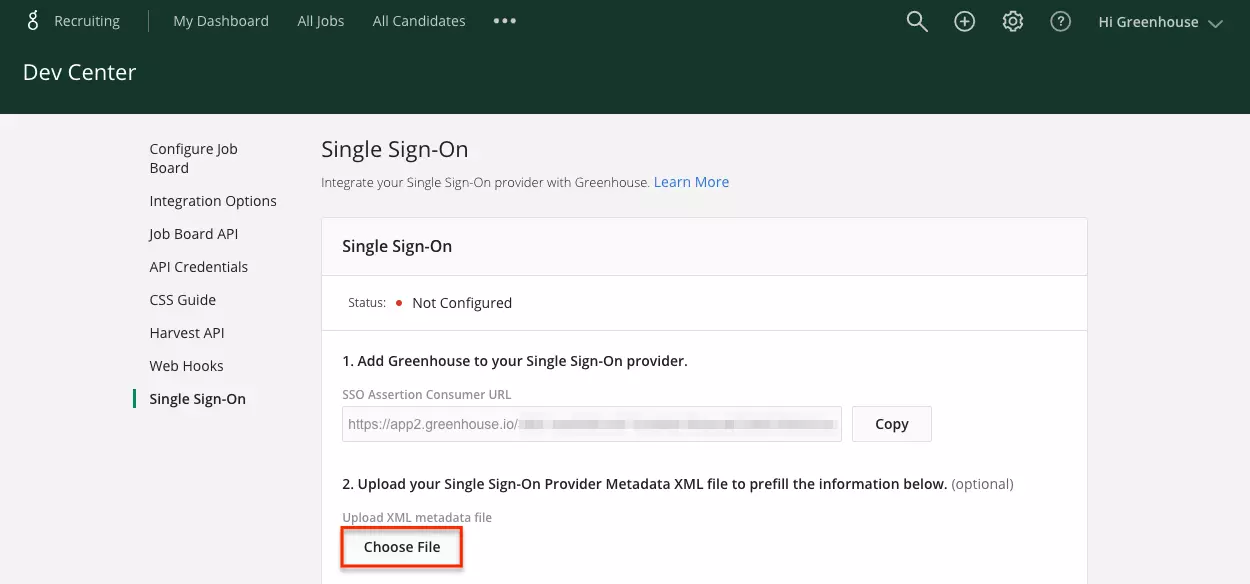Open API Credentials in sidebar

tap(199, 267)
